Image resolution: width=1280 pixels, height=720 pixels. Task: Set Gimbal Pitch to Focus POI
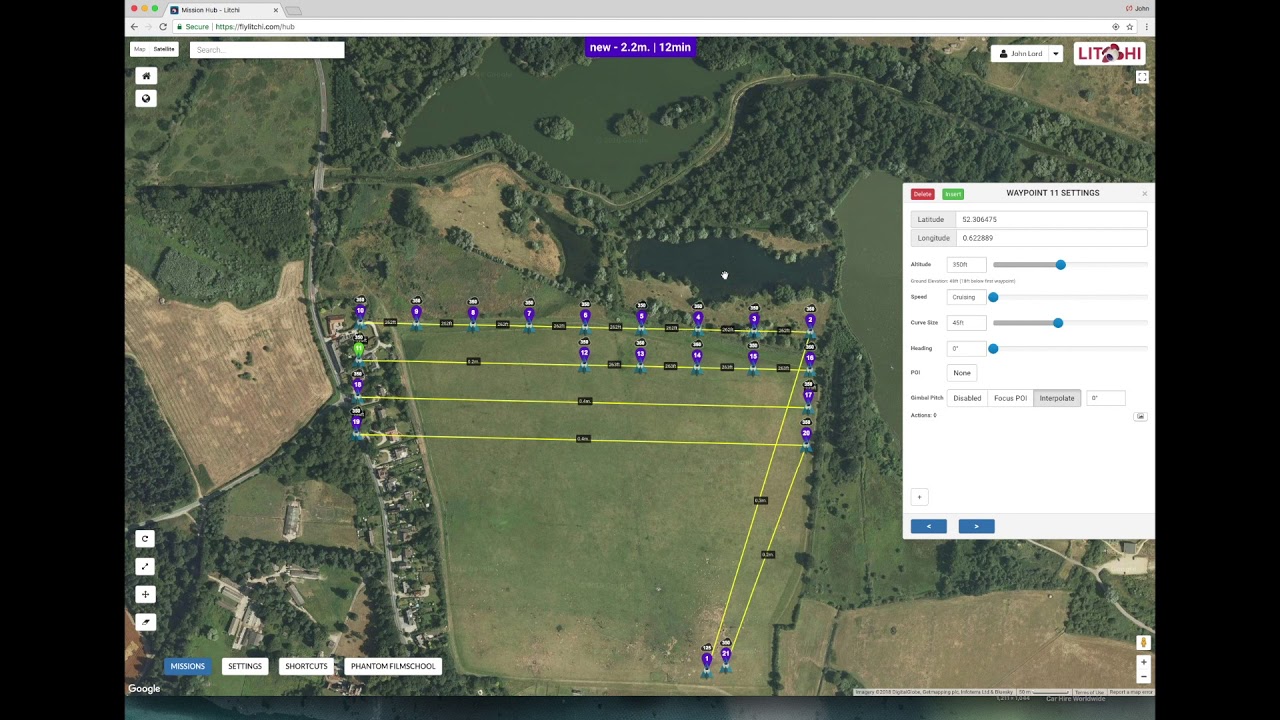pos(1010,398)
